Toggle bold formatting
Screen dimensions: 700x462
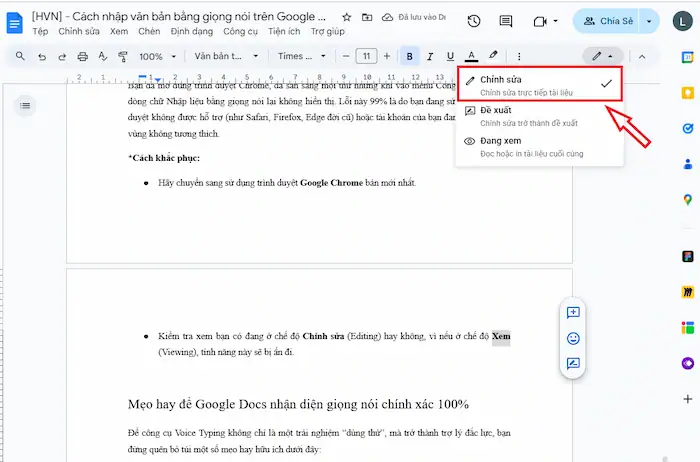point(410,56)
